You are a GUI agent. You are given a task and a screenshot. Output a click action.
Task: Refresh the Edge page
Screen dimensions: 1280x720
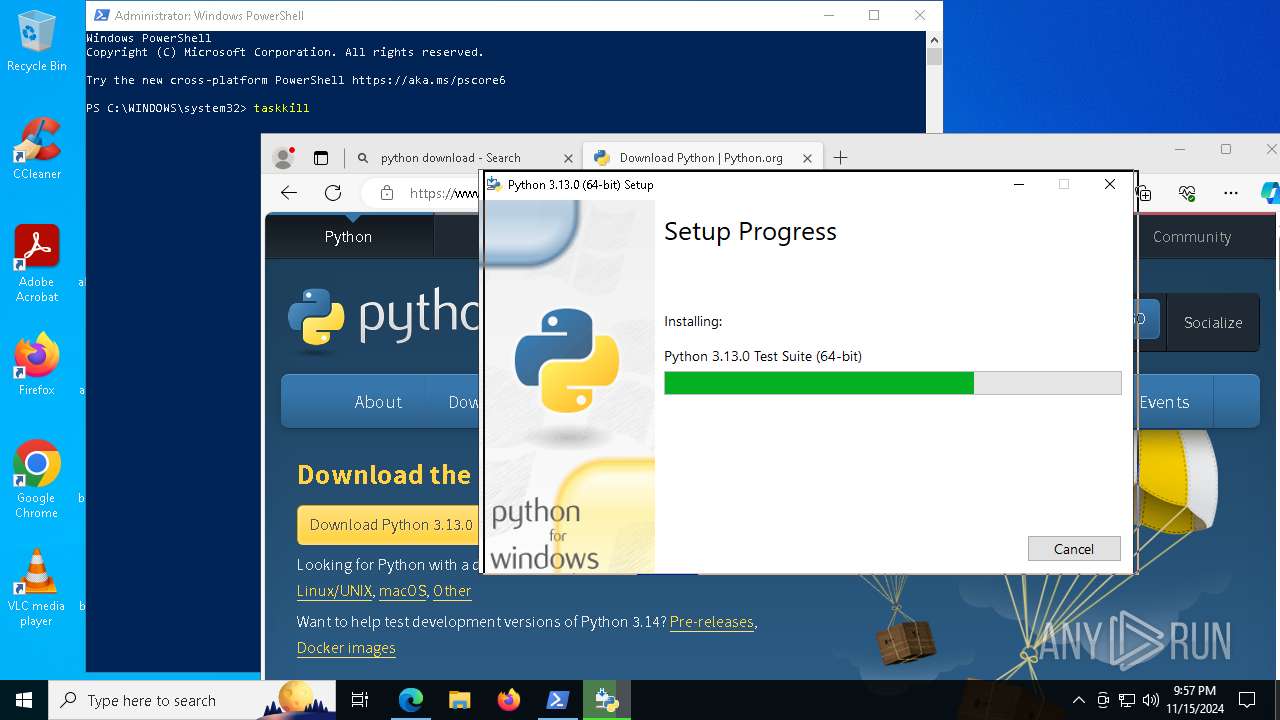coord(333,193)
